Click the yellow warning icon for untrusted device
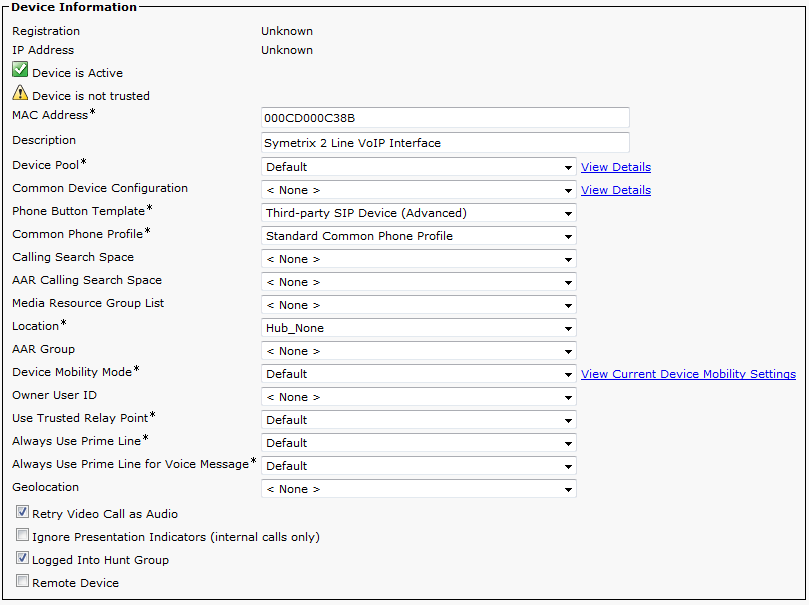Screen dimensions: 809x605 point(20,92)
